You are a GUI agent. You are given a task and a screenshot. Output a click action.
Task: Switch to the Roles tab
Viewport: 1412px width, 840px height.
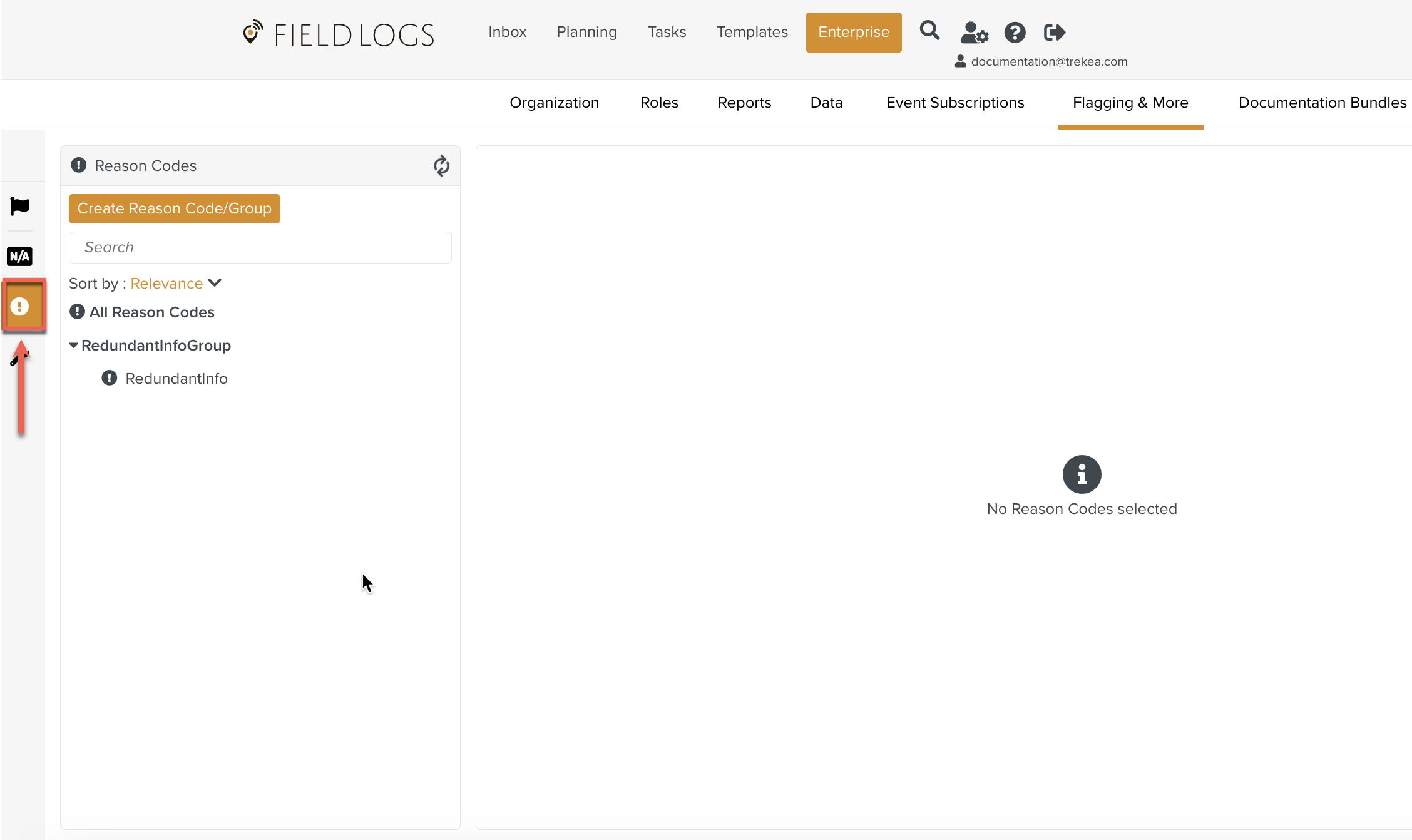click(659, 103)
